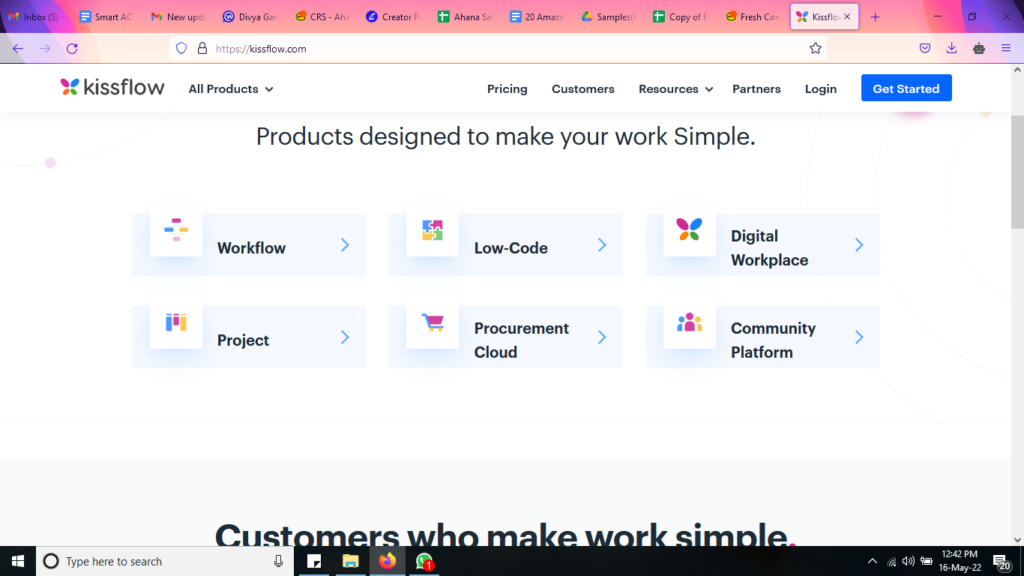Open the Pricing page
This screenshot has width=1024, height=576.
pyautogui.click(x=507, y=89)
